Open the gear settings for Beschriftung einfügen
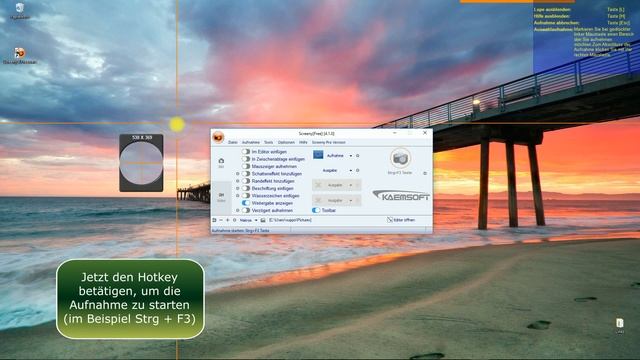The width and height of the screenshot is (640, 360). (238, 189)
